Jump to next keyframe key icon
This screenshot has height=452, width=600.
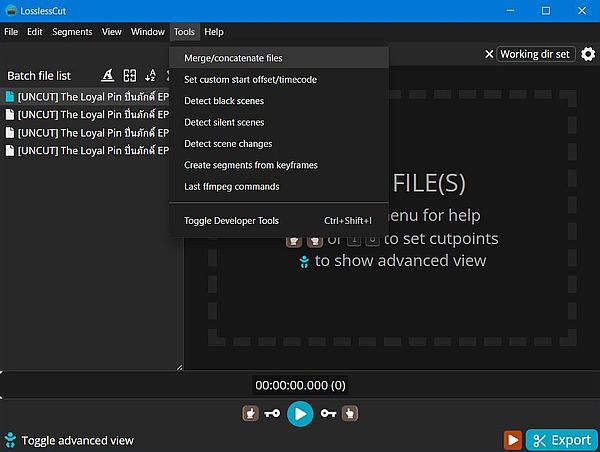tap(328, 413)
